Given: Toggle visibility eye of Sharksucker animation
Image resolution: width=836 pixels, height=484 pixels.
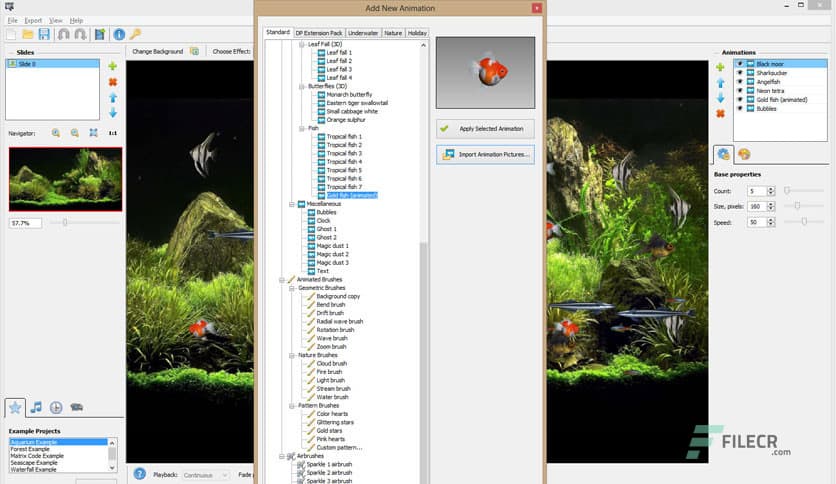Looking at the screenshot, I should point(739,73).
